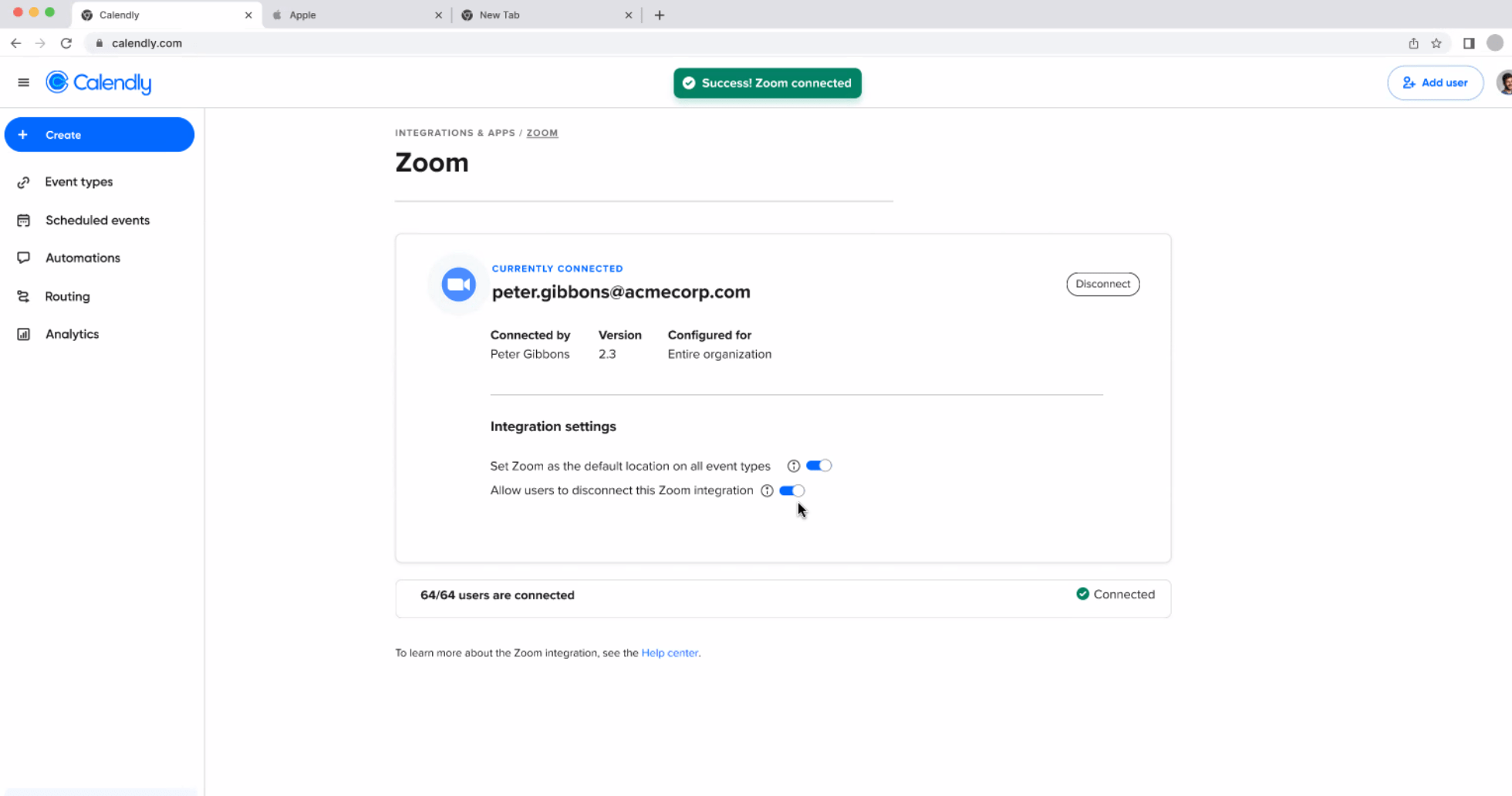View info tooltip for the default location setting
Image resolution: width=1512 pixels, height=796 pixels.
[793, 465]
